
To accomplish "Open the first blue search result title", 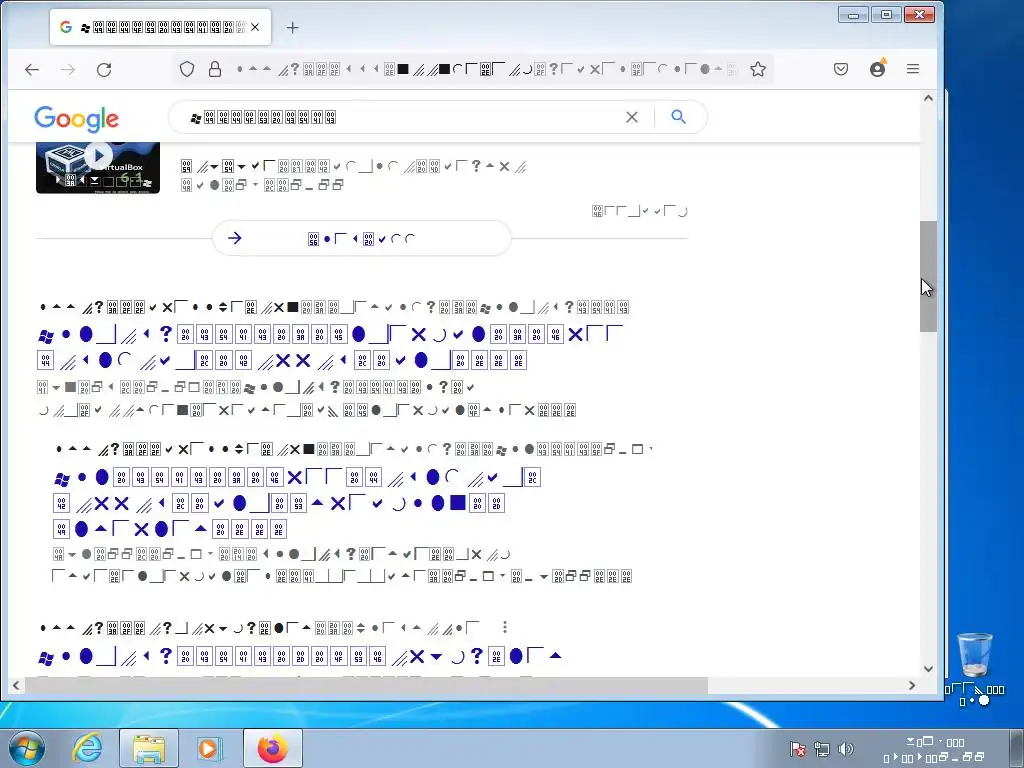I will coord(330,347).
